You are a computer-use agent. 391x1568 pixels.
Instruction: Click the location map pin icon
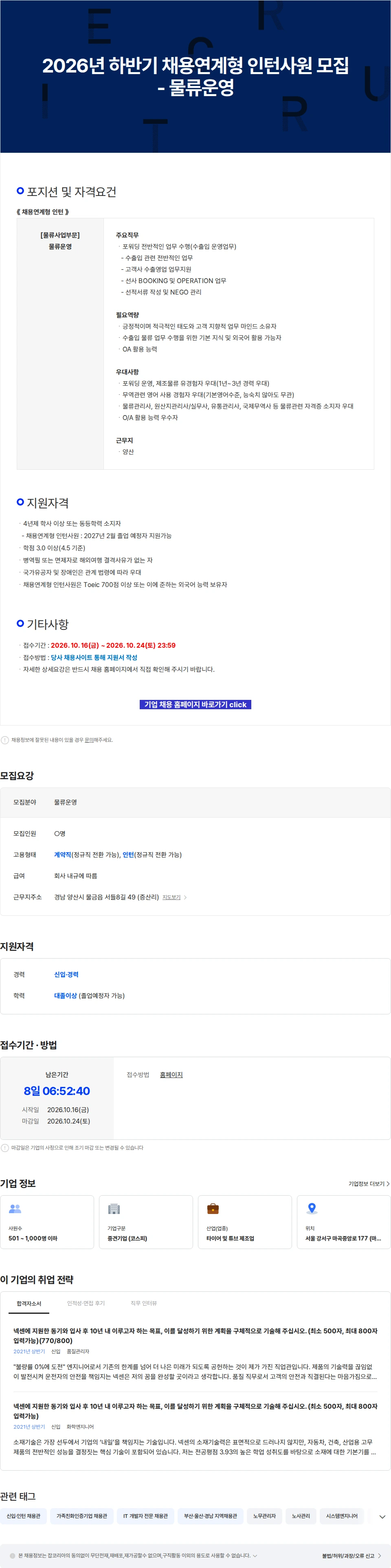(x=312, y=1208)
